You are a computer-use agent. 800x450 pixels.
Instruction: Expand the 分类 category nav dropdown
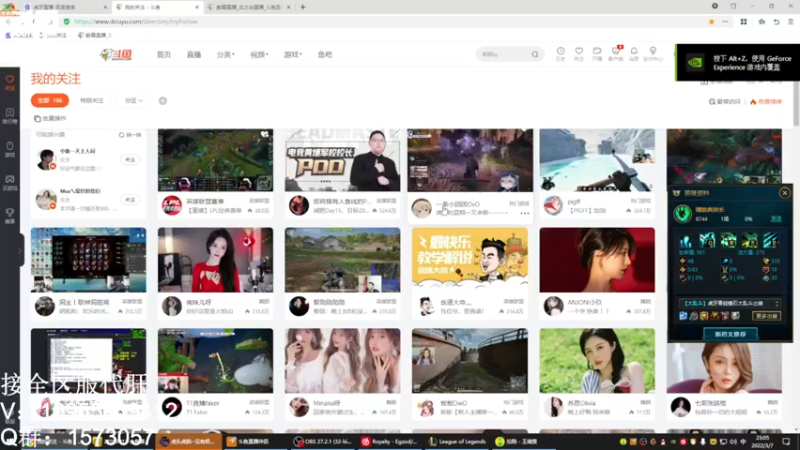pyautogui.click(x=225, y=55)
